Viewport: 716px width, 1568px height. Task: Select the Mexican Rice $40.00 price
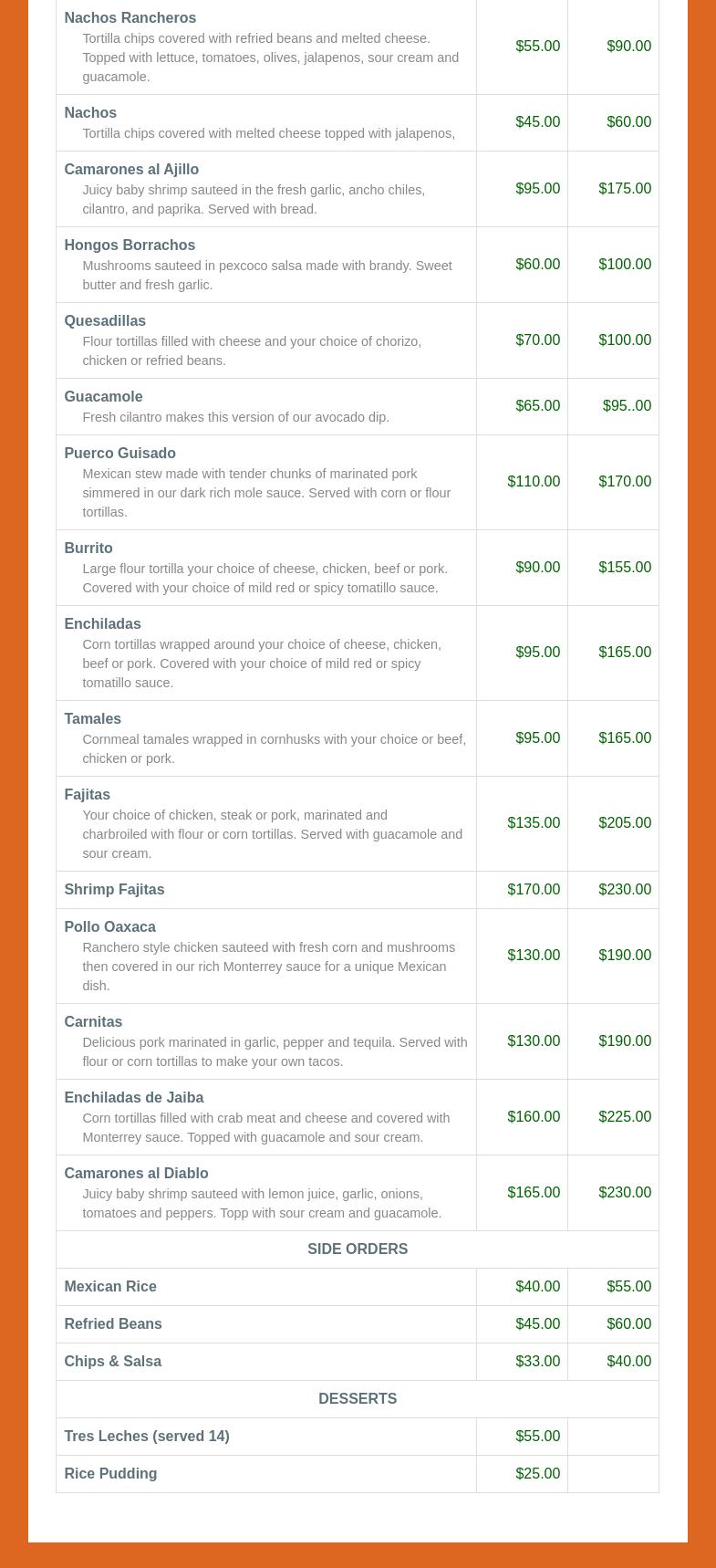537,1287
